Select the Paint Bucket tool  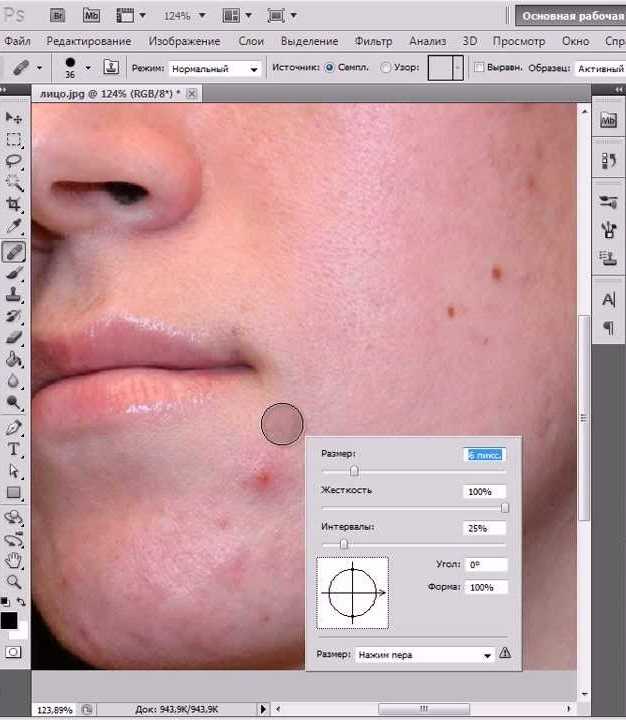[x=14, y=359]
